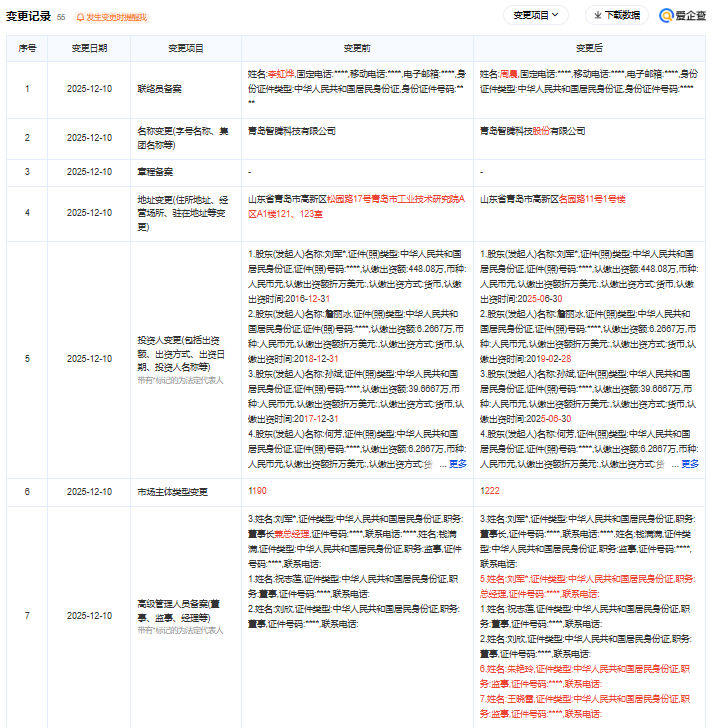The height and width of the screenshot is (728, 714).
Task: Click the date 2025-06-30 for 刘军 in row 5
Action: pos(539,299)
